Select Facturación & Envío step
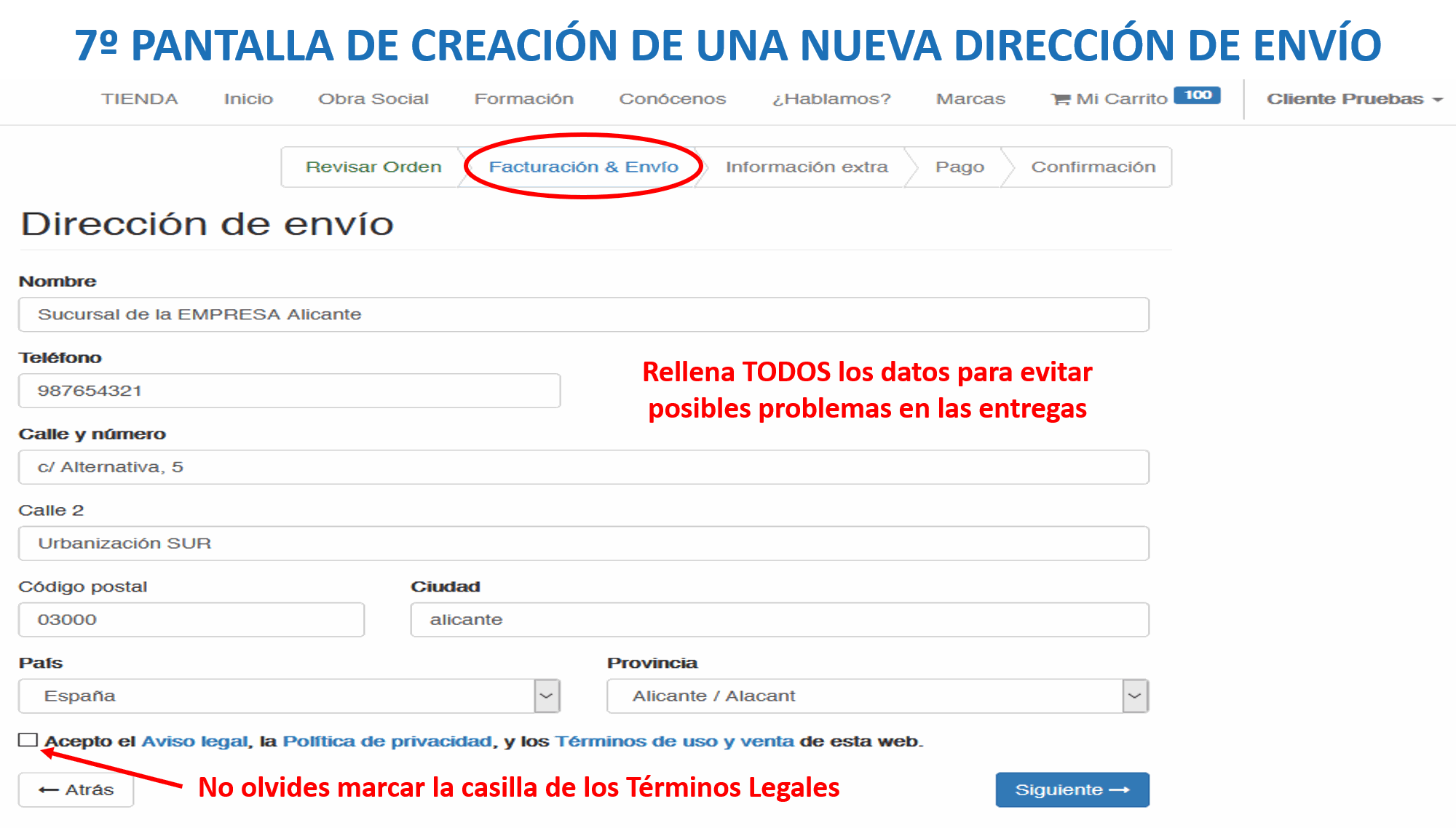Image resolution: width=1456 pixels, height=828 pixels. pyautogui.click(x=583, y=167)
